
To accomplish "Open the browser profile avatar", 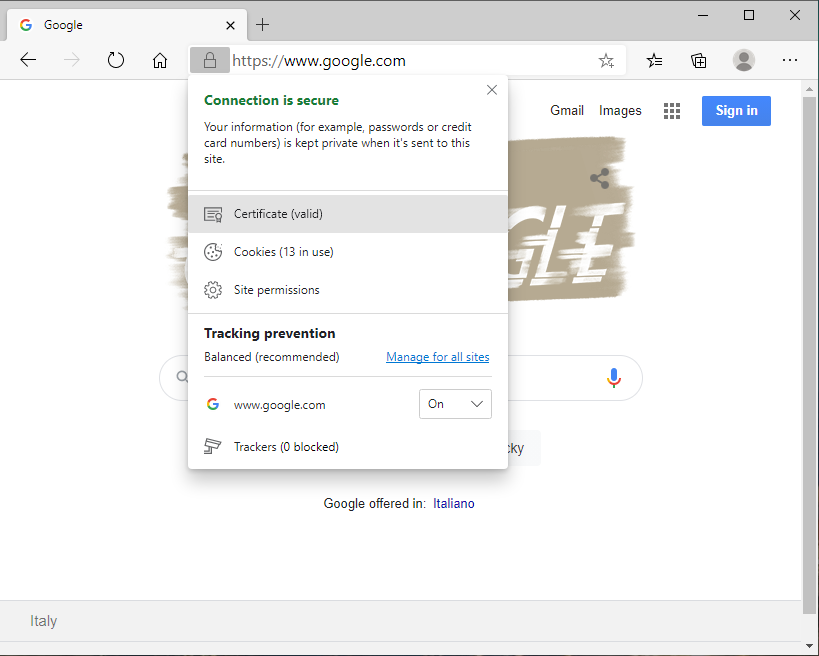I will [744, 60].
